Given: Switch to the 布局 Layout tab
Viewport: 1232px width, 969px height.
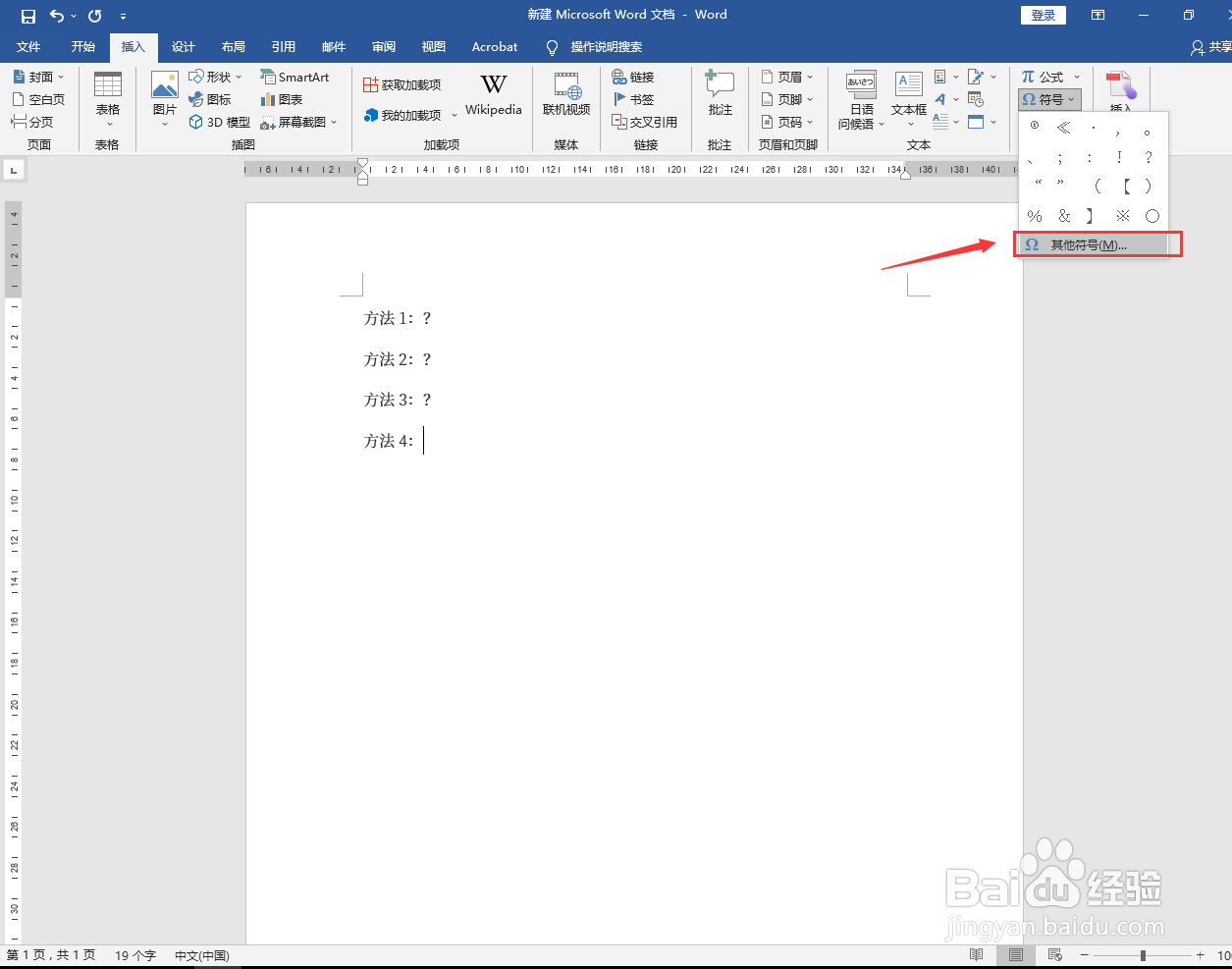Looking at the screenshot, I should [x=234, y=46].
